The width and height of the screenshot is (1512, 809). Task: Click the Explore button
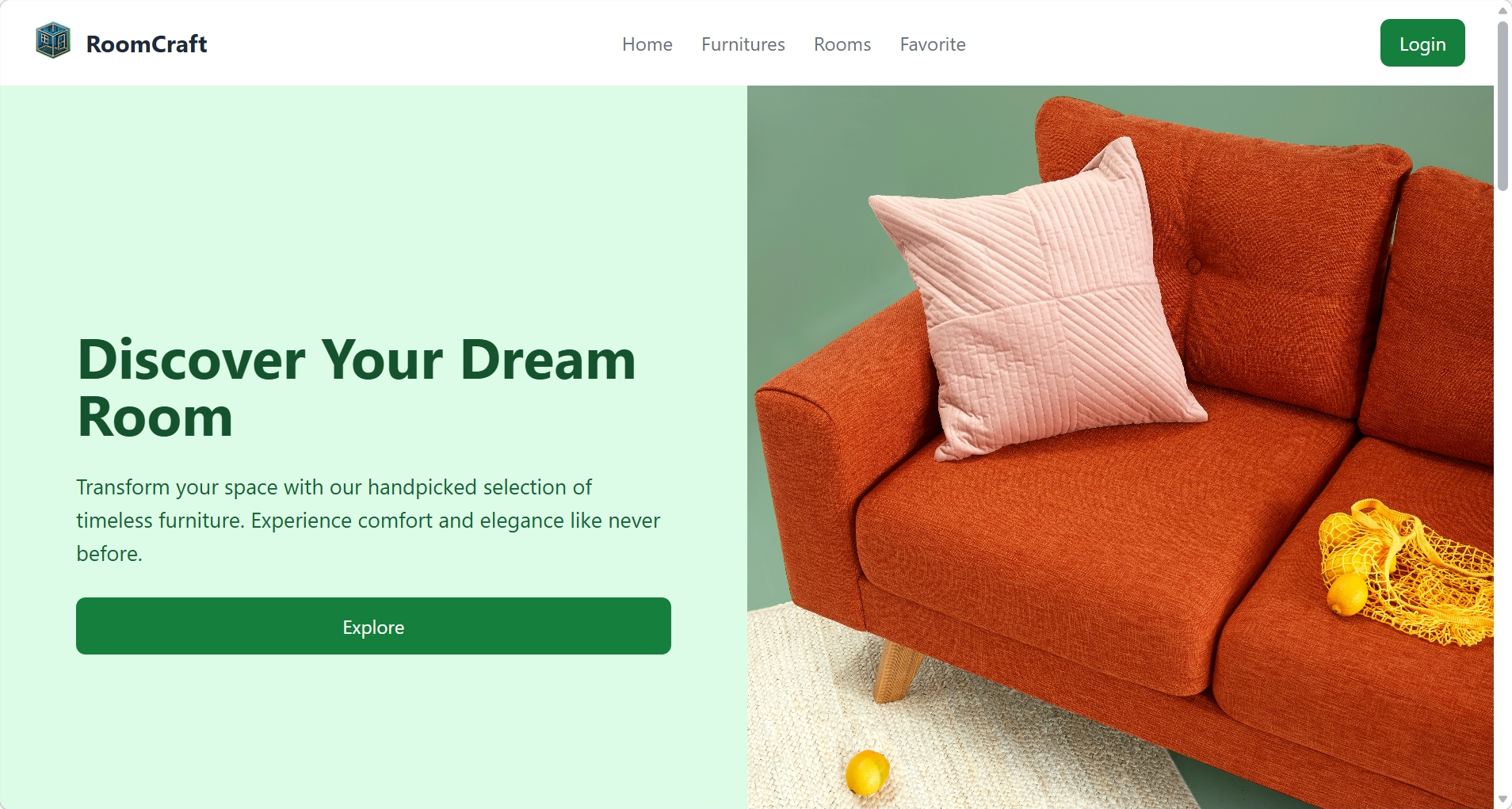pos(373,626)
